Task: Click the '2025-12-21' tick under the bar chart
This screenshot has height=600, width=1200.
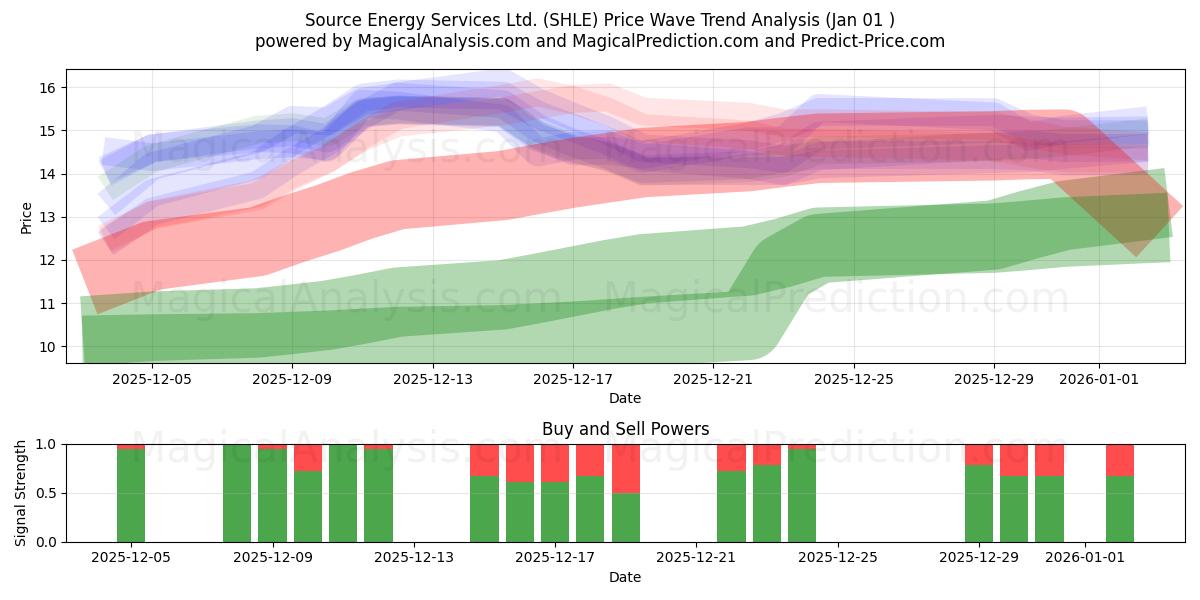Action: coord(696,558)
